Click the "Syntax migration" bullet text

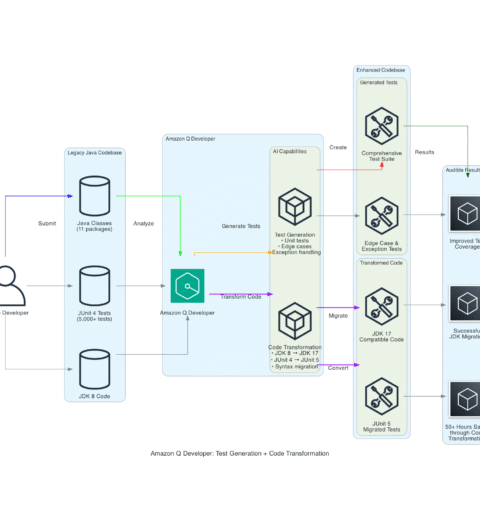click(x=295, y=367)
